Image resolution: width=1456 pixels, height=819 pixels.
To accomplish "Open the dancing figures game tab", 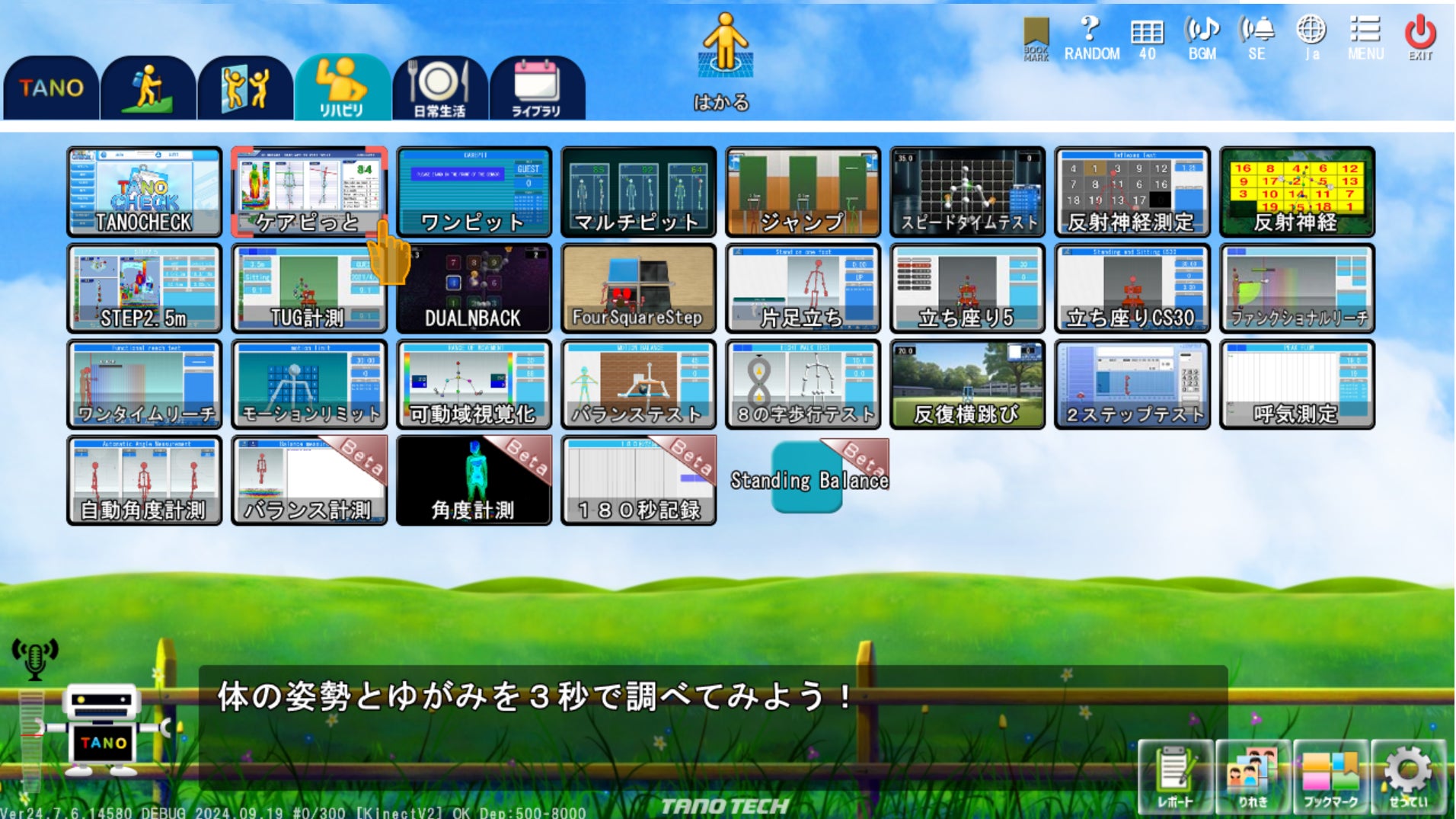I will click(x=245, y=88).
